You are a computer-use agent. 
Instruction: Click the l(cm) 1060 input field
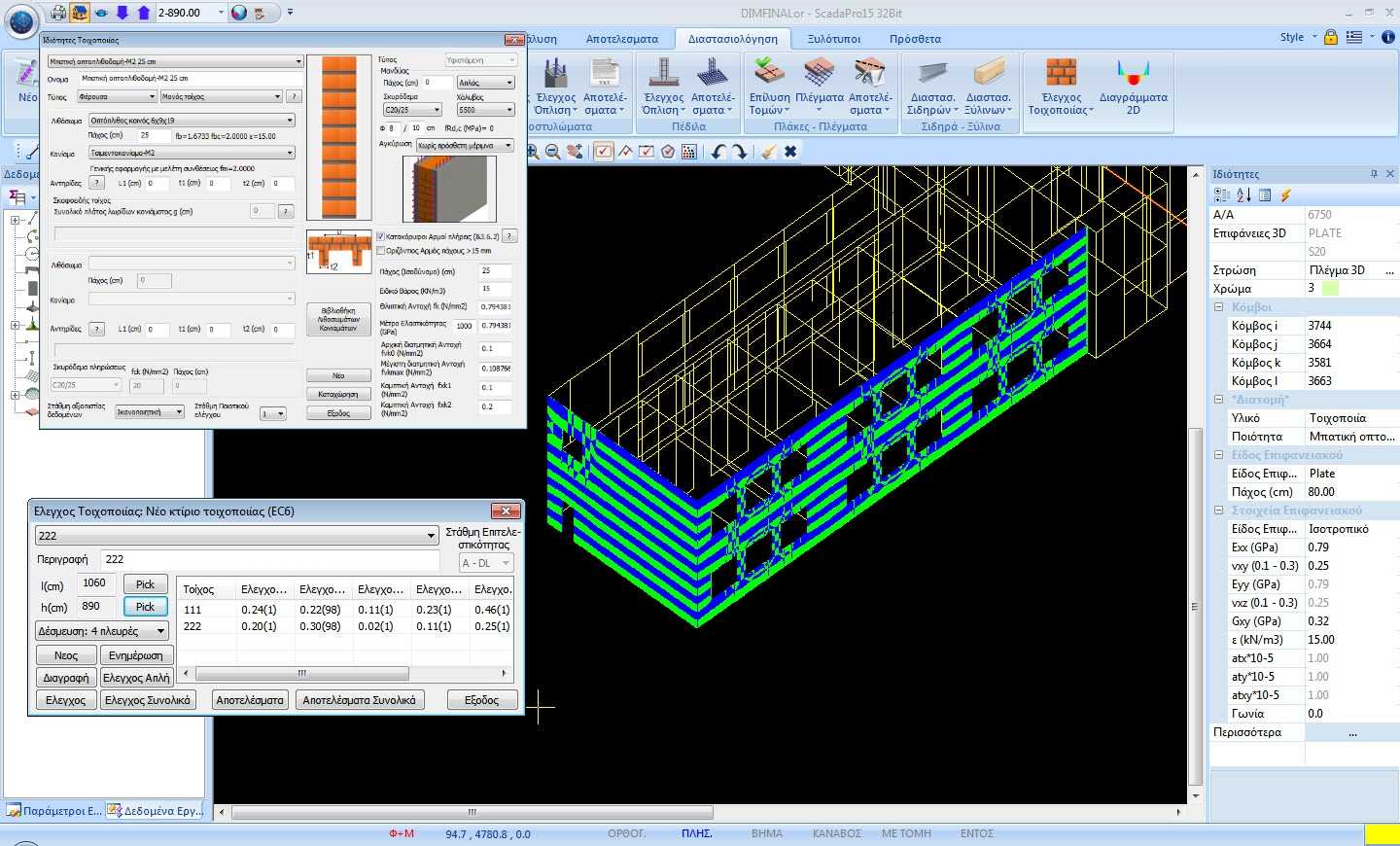pos(95,583)
